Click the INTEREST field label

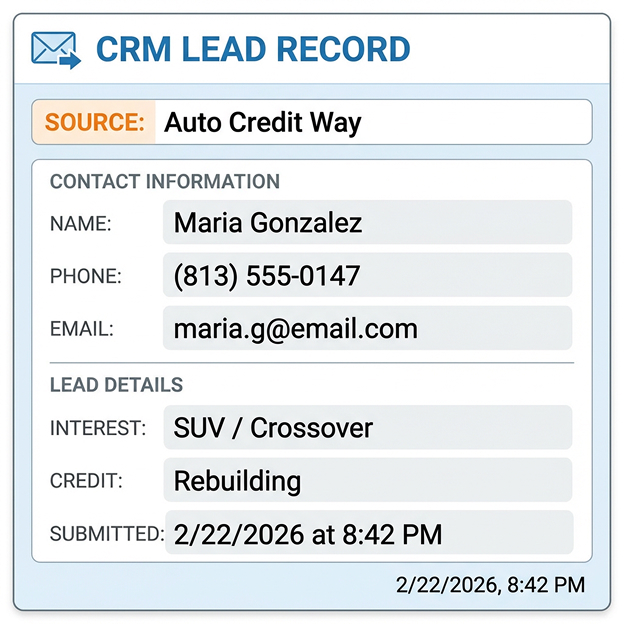[x=98, y=429]
